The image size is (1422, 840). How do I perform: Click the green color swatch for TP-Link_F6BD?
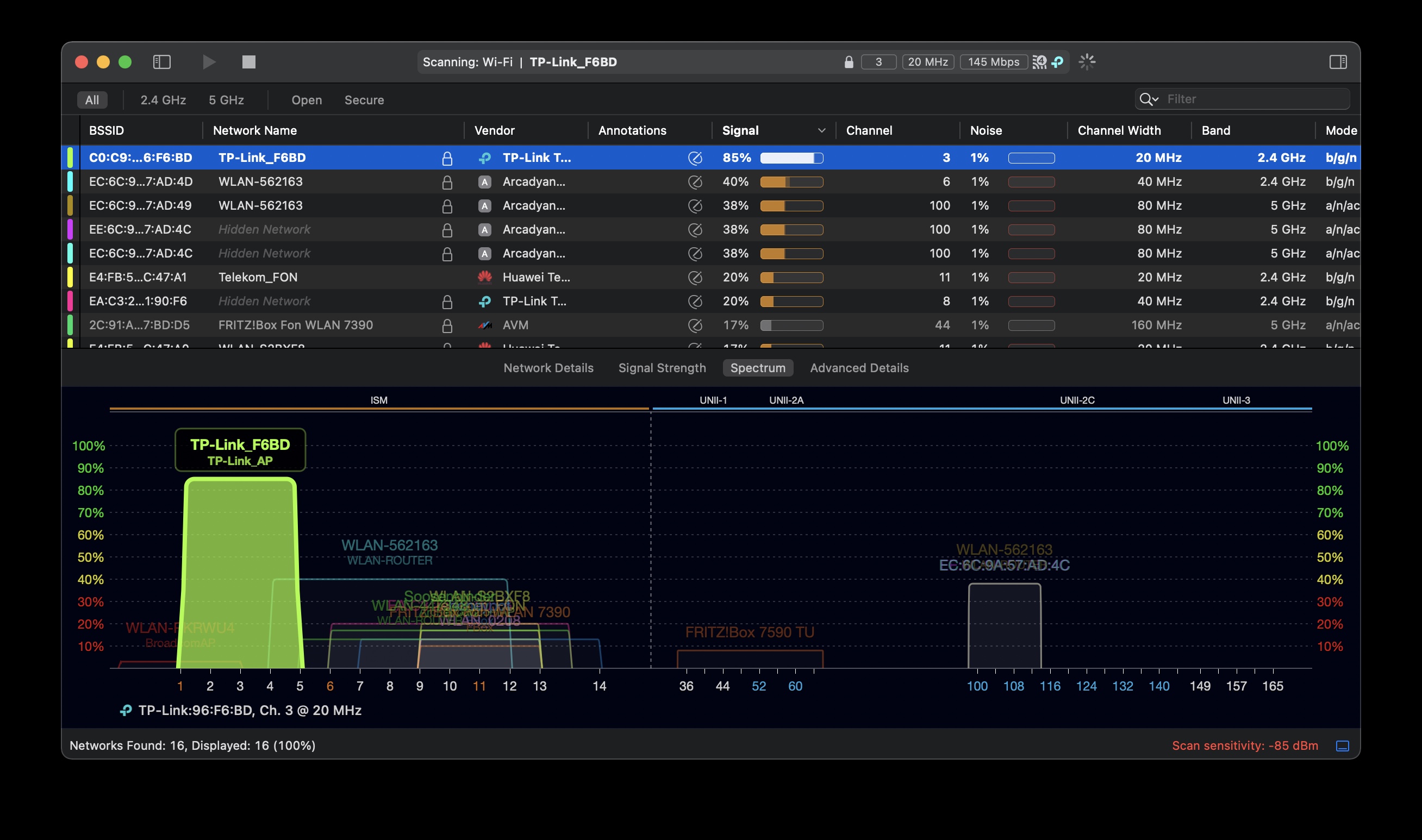(x=70, y=158)
